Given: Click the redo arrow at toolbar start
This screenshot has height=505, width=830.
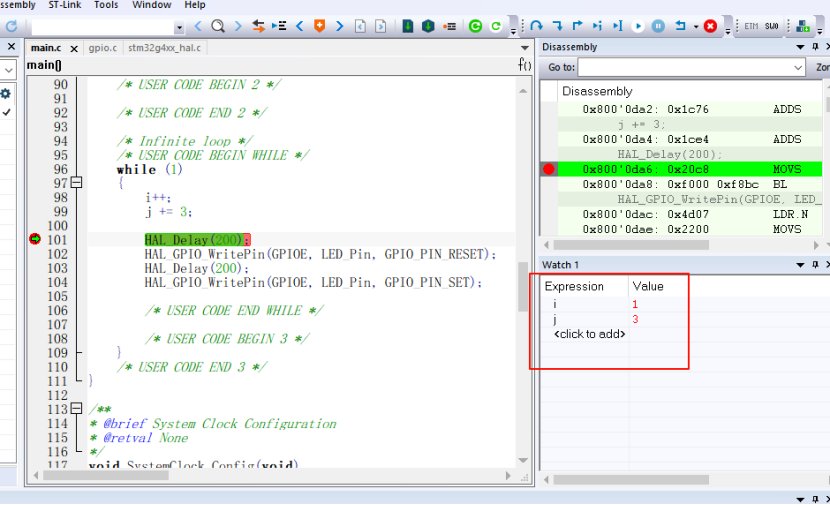Looking at the screenshot, I should [12, 26].
